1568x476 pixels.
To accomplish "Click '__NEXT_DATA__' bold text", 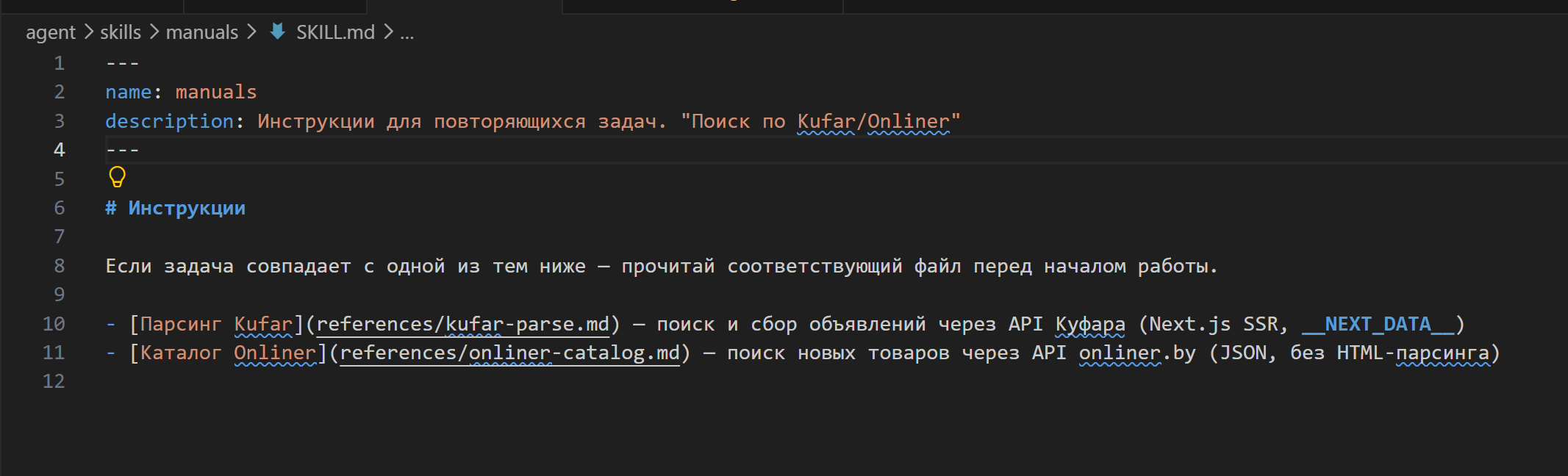I will point(1378,324).
